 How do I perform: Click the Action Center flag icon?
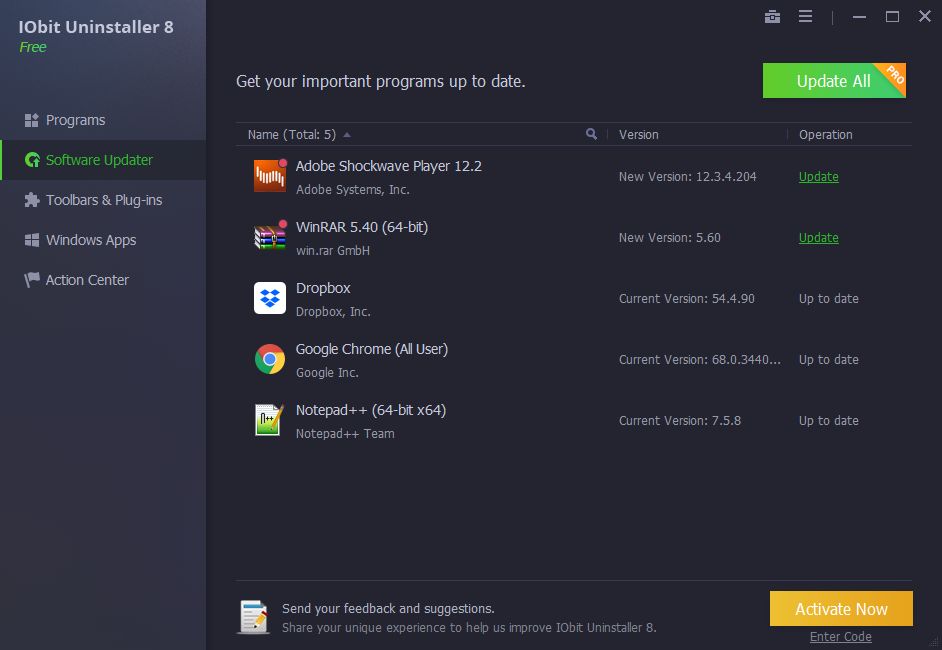coord(31,280)
